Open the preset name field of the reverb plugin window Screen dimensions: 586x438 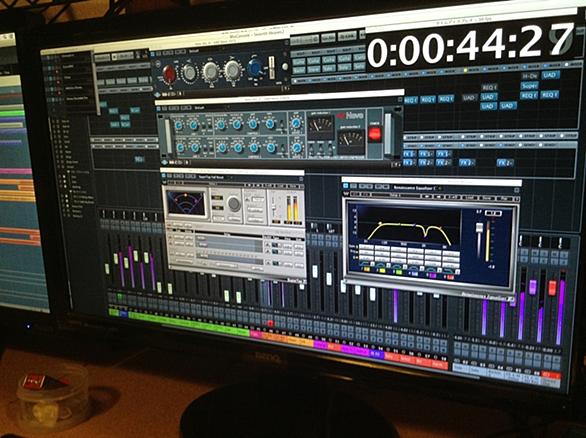pos(212,177)
